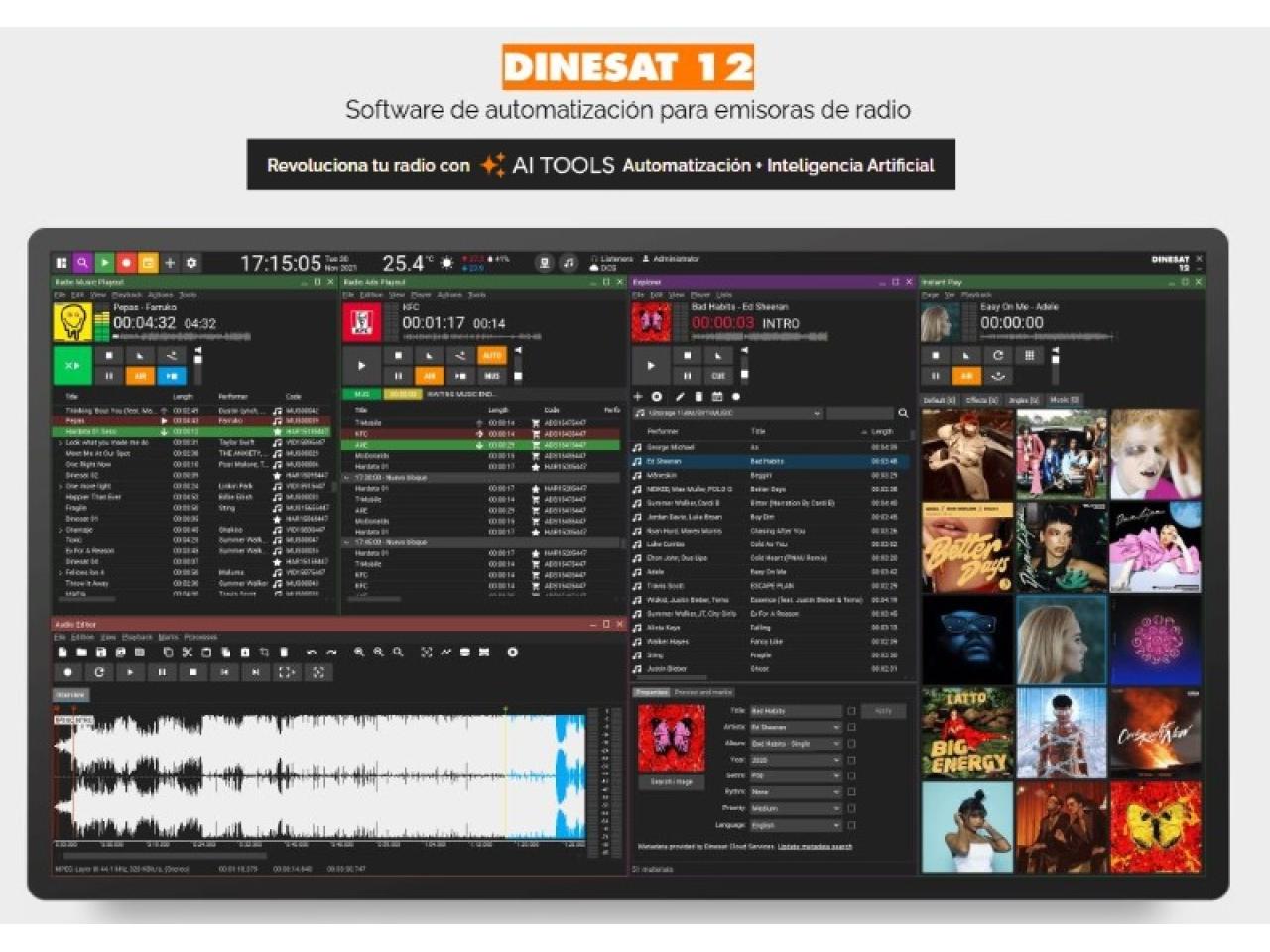Click the CUE button in Explorer
This screenshot has height=952, width=1270.
717,376
